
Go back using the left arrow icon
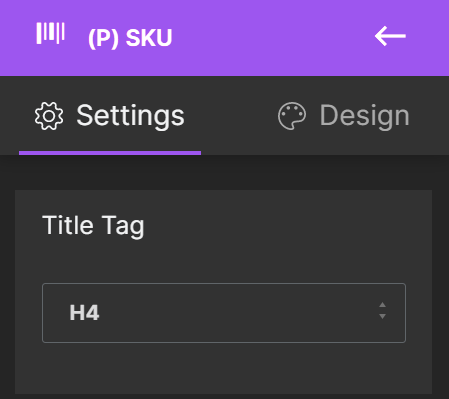click(390, 36)
